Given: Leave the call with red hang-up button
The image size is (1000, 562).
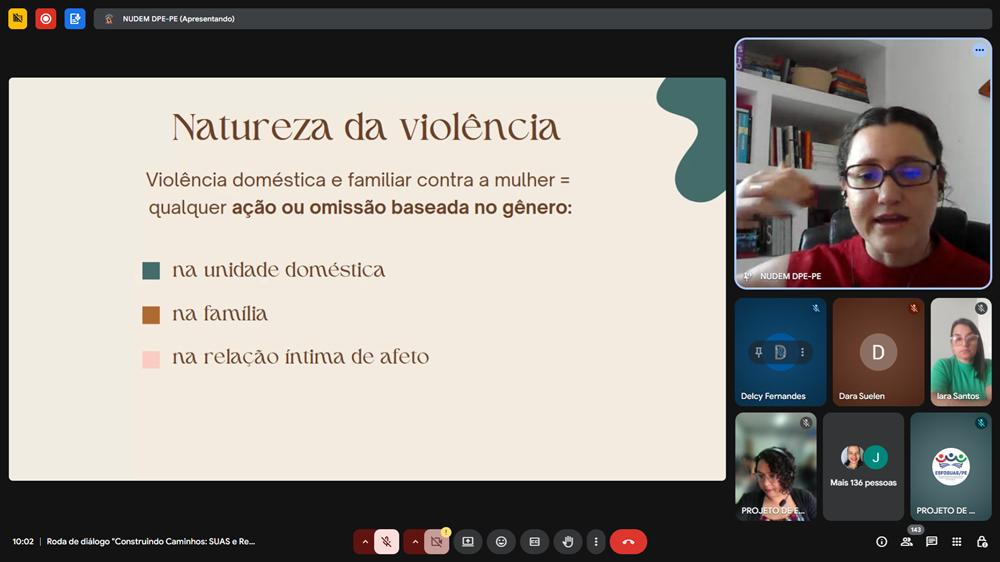Looking at the screenshot, I should (628, 542).
